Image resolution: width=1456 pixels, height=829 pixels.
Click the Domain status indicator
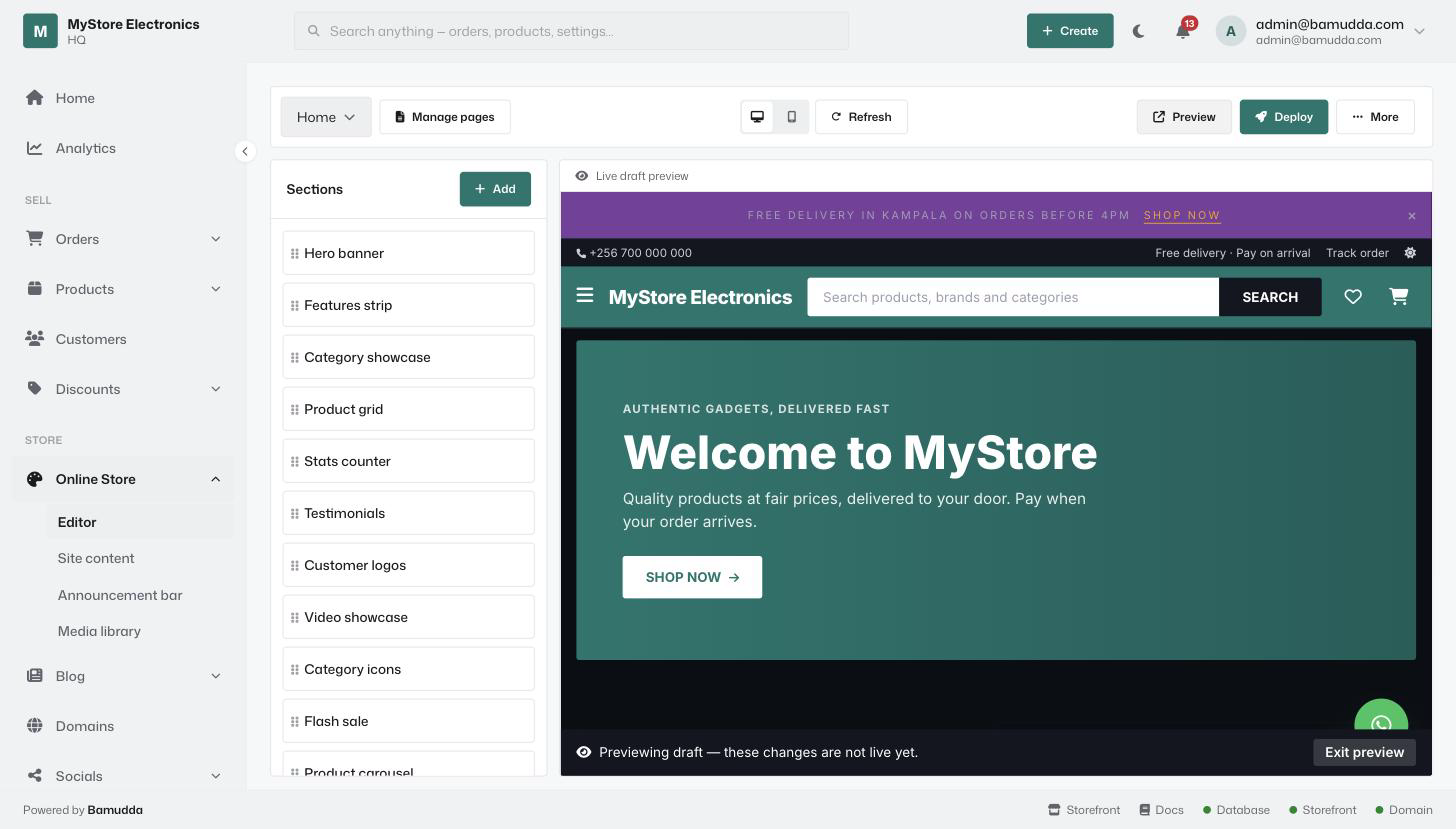tap(1404, 810)
